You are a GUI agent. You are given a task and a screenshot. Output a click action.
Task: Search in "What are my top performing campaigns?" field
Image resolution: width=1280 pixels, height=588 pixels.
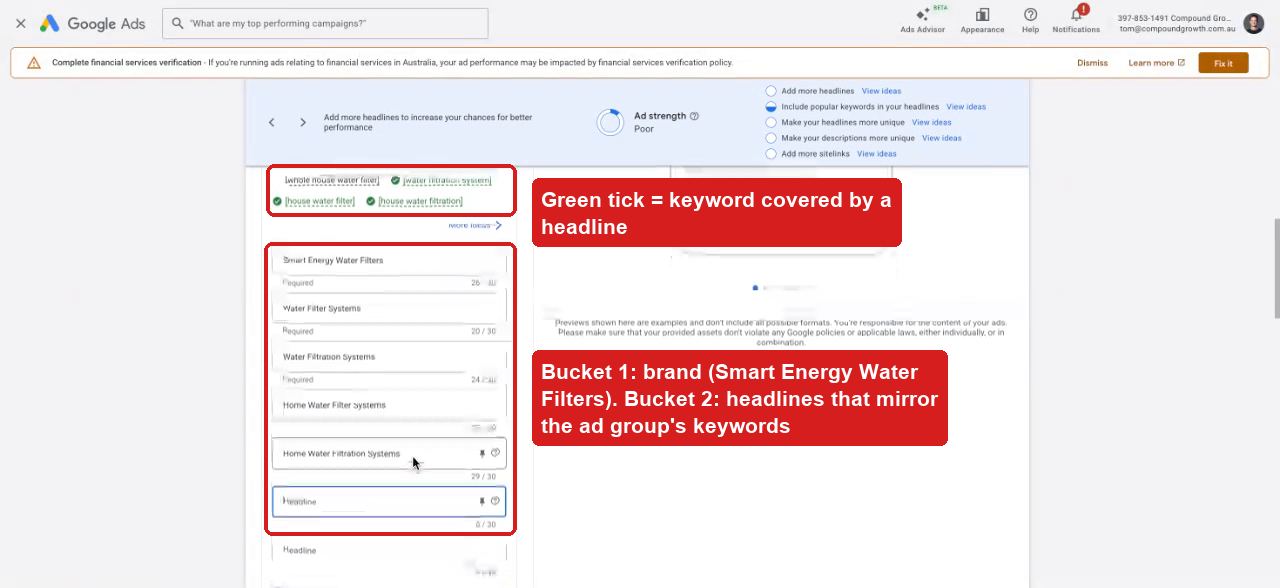[325, 23]
